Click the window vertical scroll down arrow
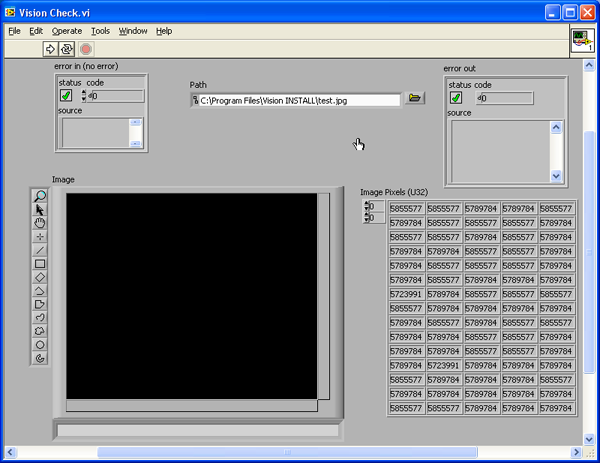600x463 pixels. [589, 439]
